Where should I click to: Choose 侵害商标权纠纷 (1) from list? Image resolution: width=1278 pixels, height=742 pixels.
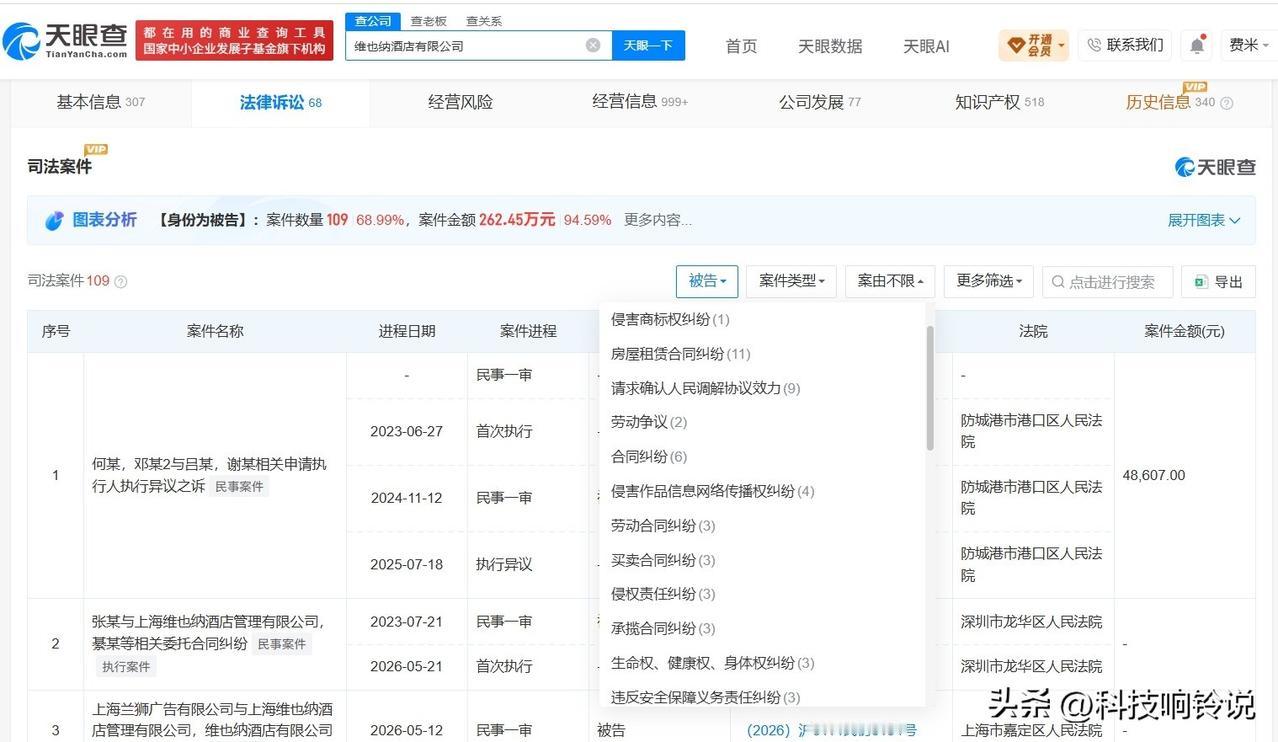(x=670, y=319)
